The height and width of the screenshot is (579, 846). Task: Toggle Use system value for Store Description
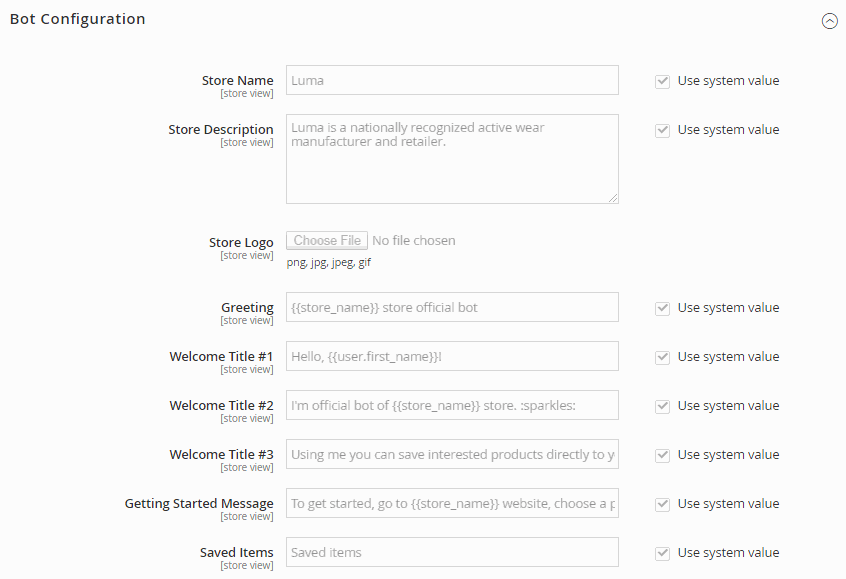[662, 131]
